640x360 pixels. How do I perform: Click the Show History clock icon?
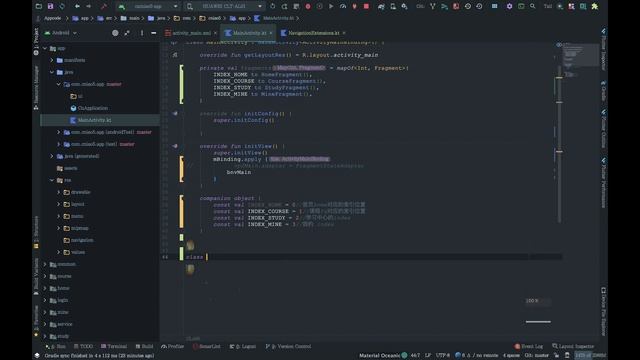click(468, 6)
